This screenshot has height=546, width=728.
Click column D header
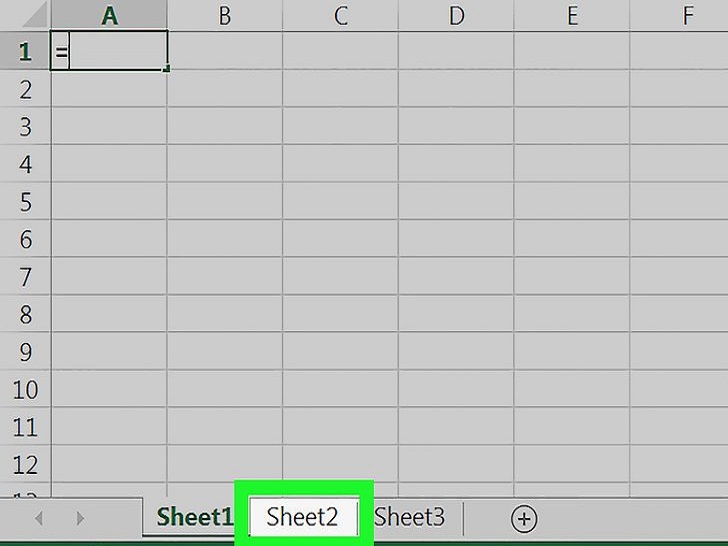click(x=456, y=16)
